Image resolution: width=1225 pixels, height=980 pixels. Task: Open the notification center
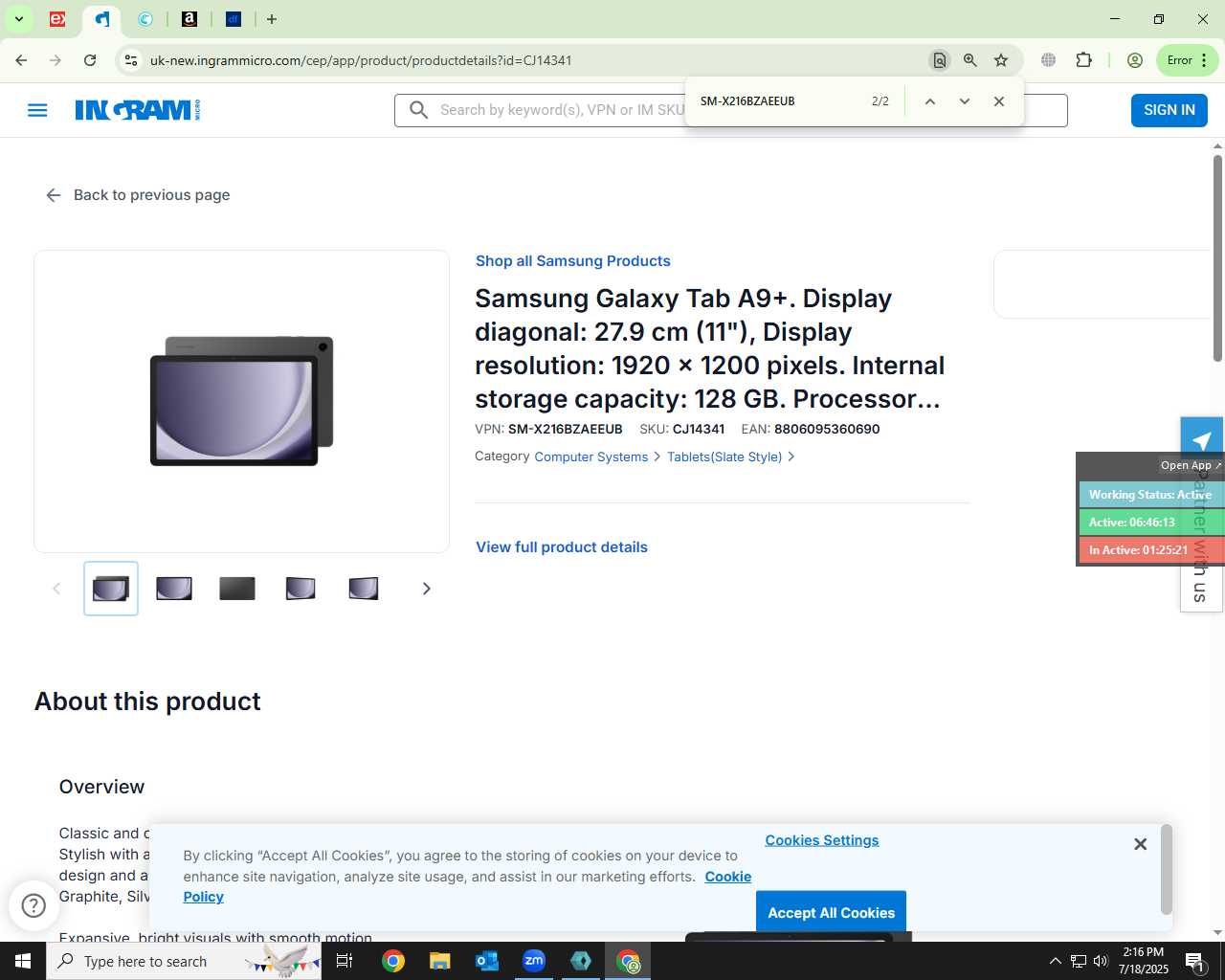coord(1194,961)
